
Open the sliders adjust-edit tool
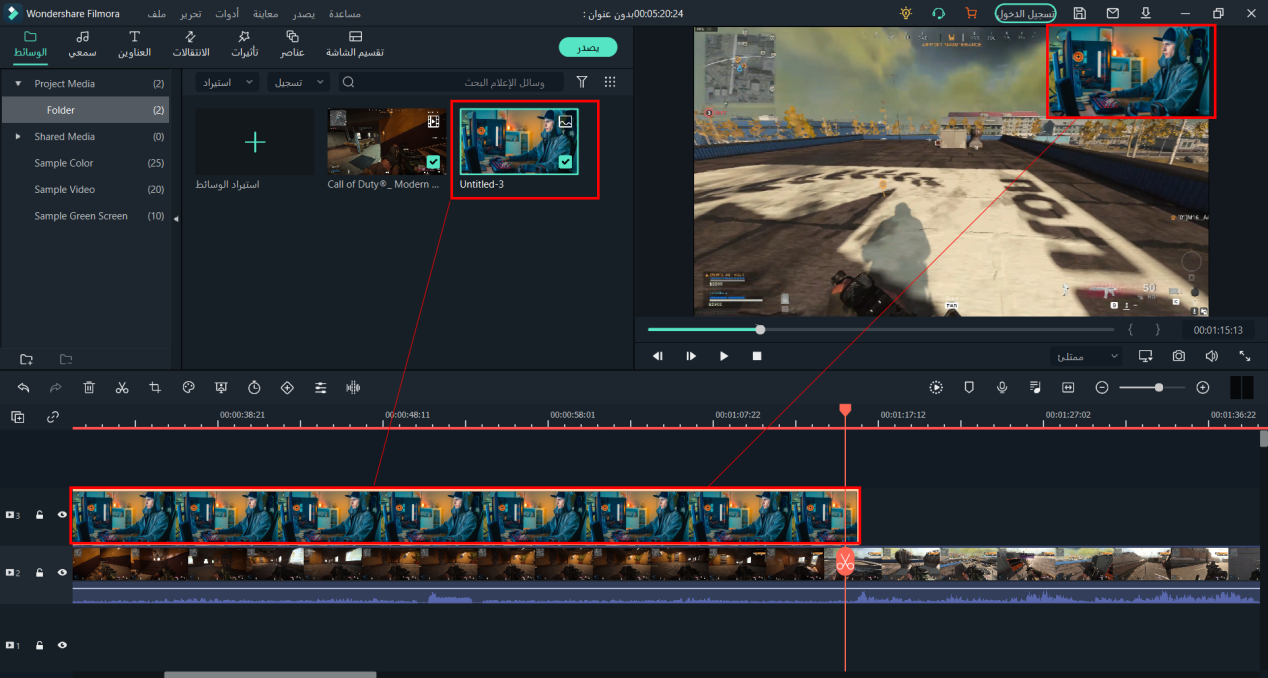pos(320,387)
